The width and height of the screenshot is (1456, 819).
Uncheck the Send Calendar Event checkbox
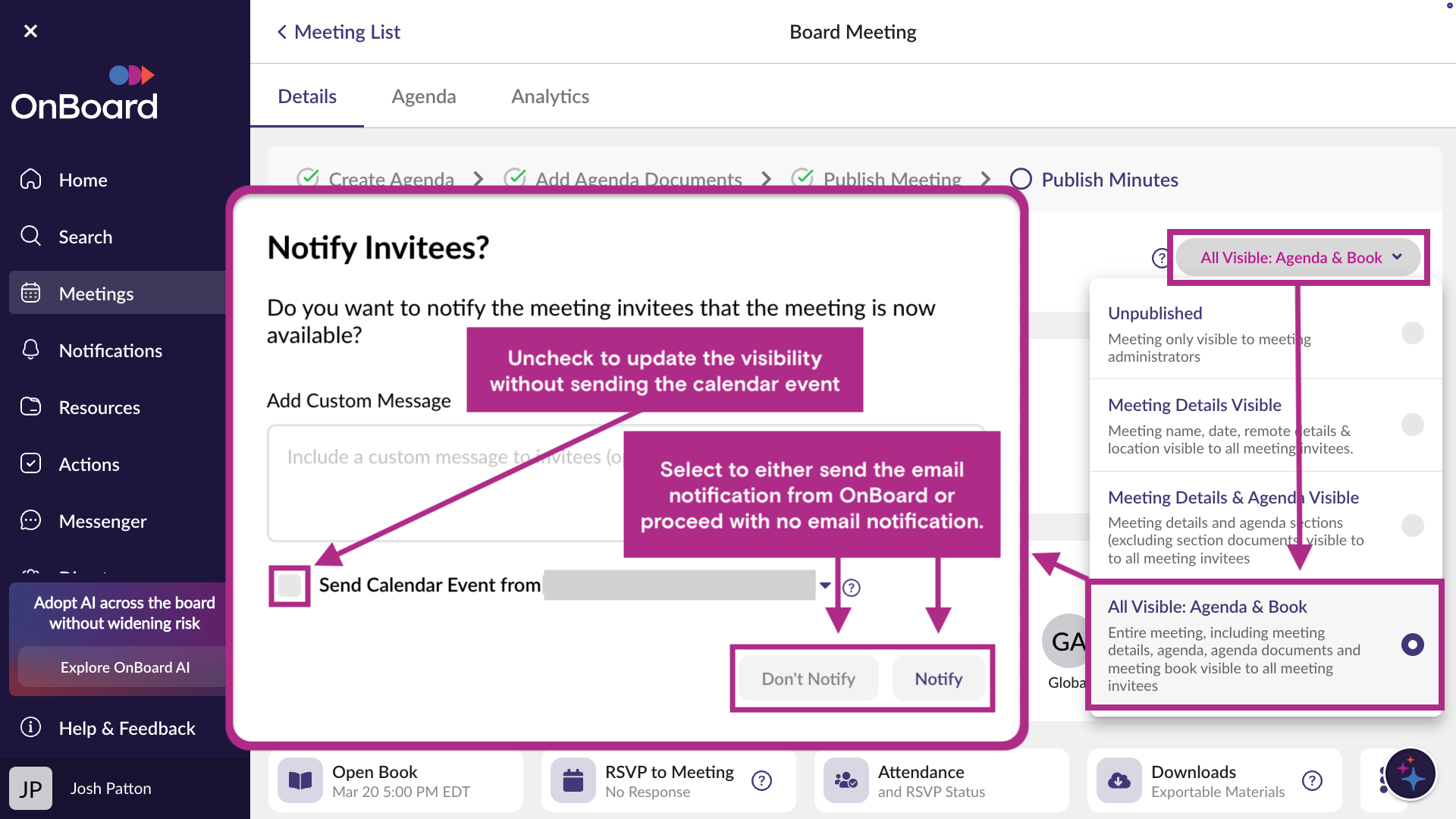(x=290, y=585)
